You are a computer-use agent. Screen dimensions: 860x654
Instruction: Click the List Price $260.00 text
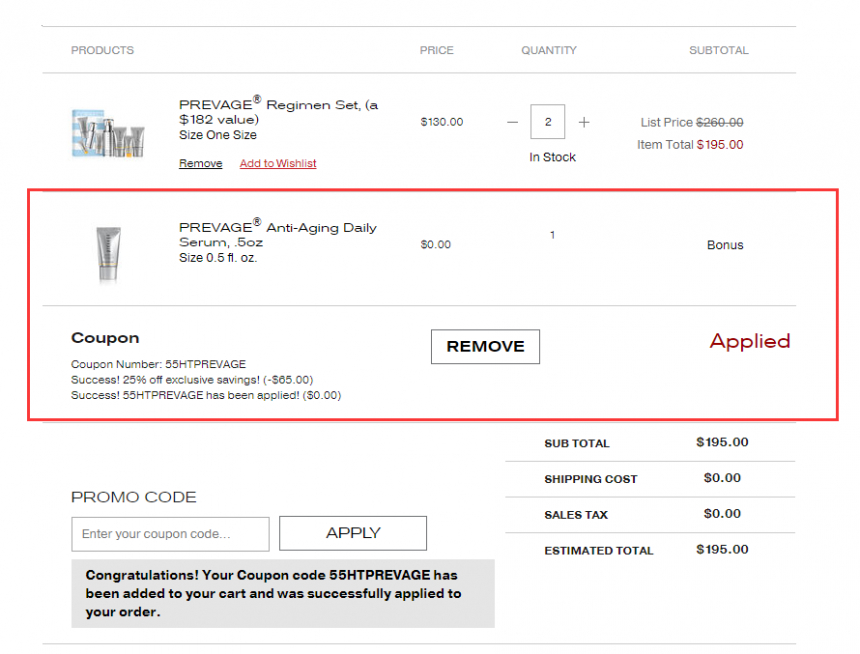point(692,122)
